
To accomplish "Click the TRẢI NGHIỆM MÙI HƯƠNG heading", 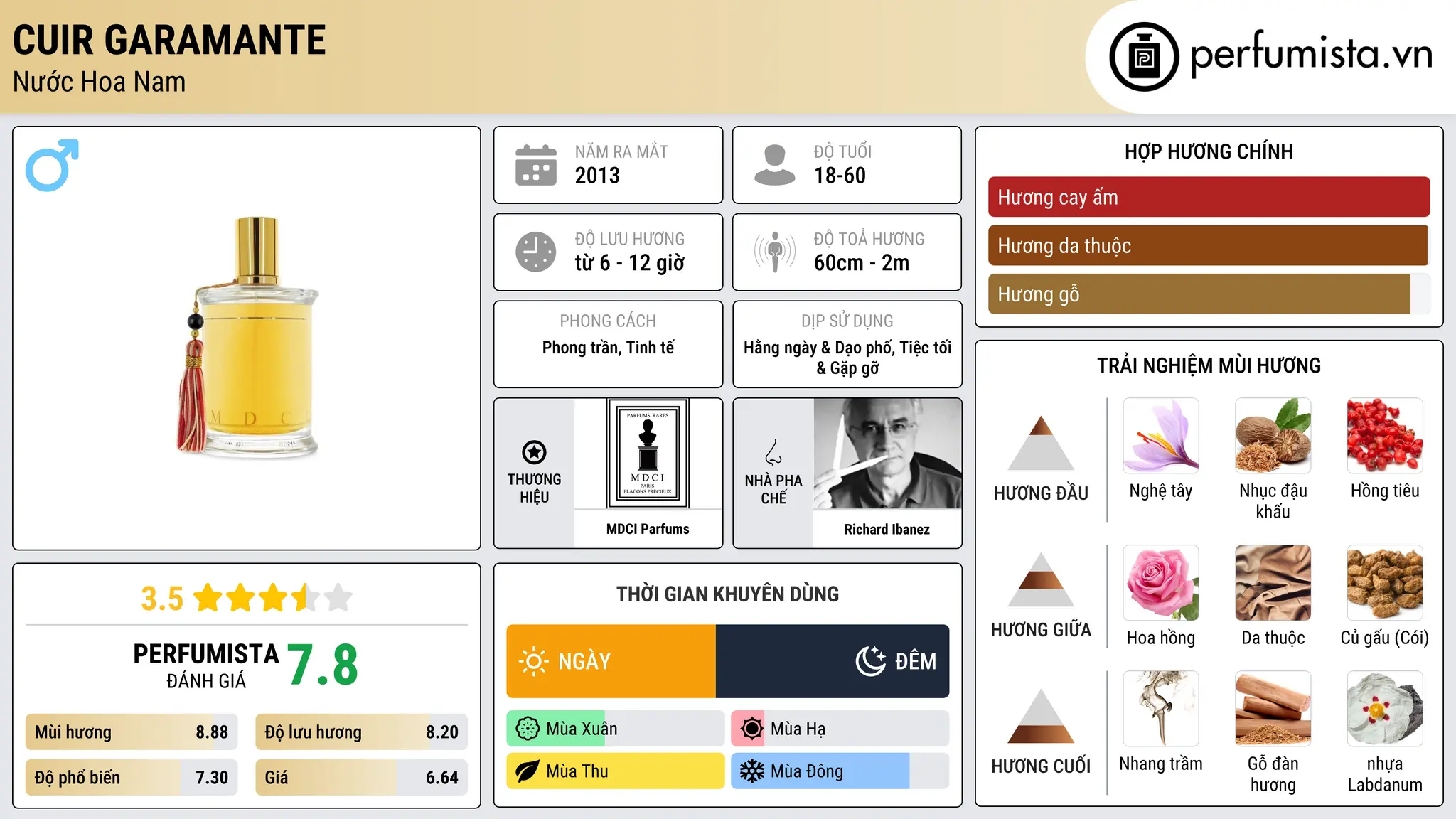I will click(1209, 365).
